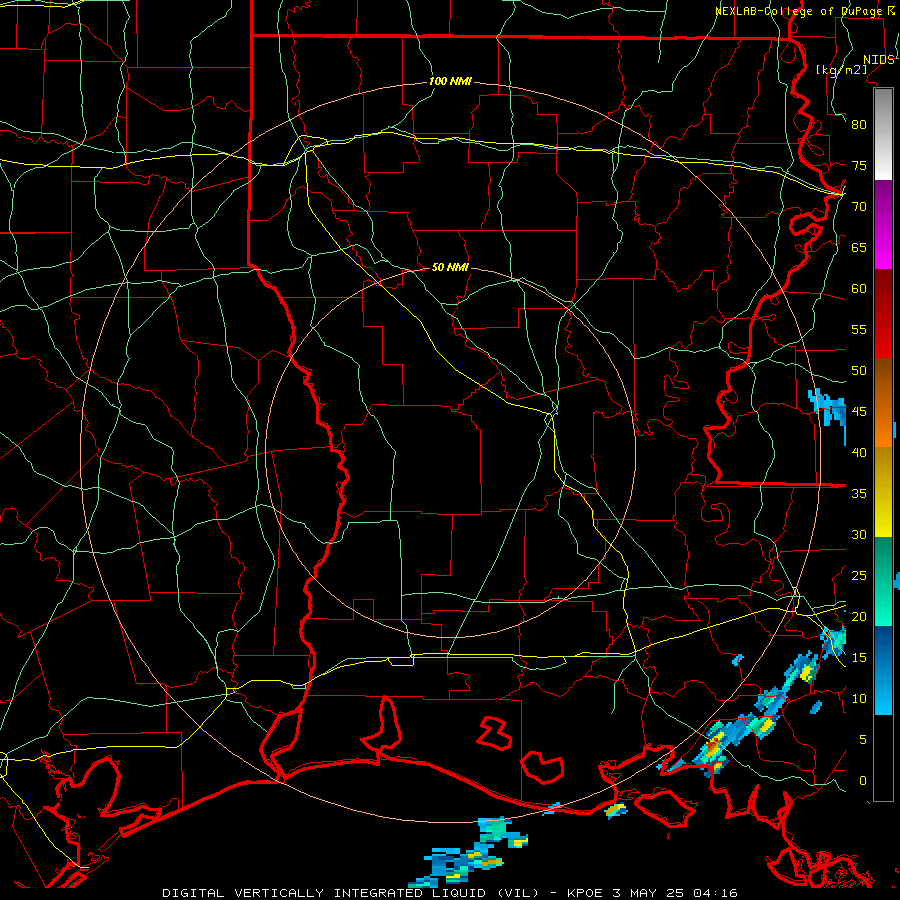Image resolution: width=900 pixels, height=900 pixels.
Task: Click the 100 NMI range ring label
Action: (x=450, y=82)
